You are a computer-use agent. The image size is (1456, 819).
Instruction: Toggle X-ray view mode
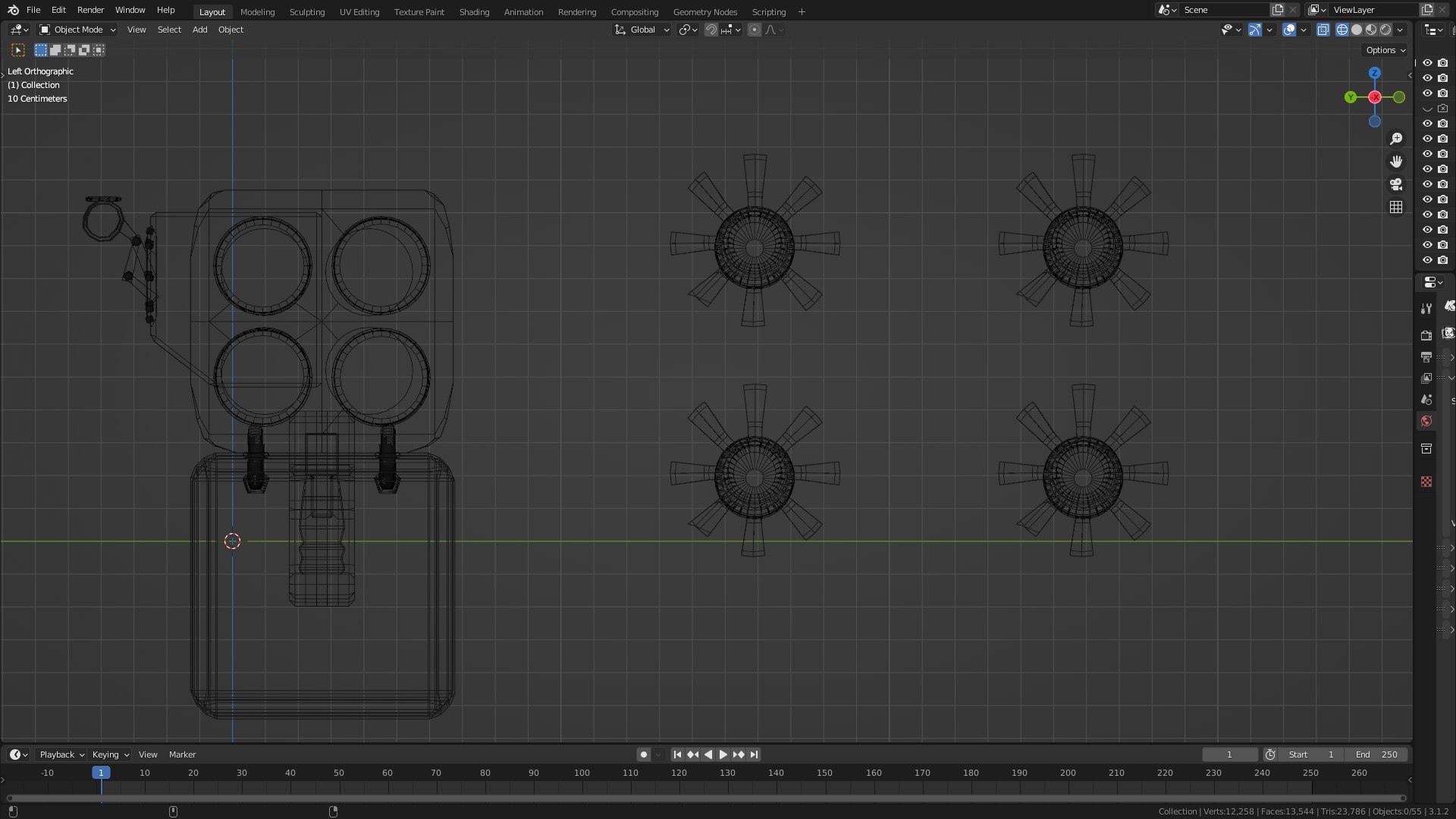point(1323,30)
